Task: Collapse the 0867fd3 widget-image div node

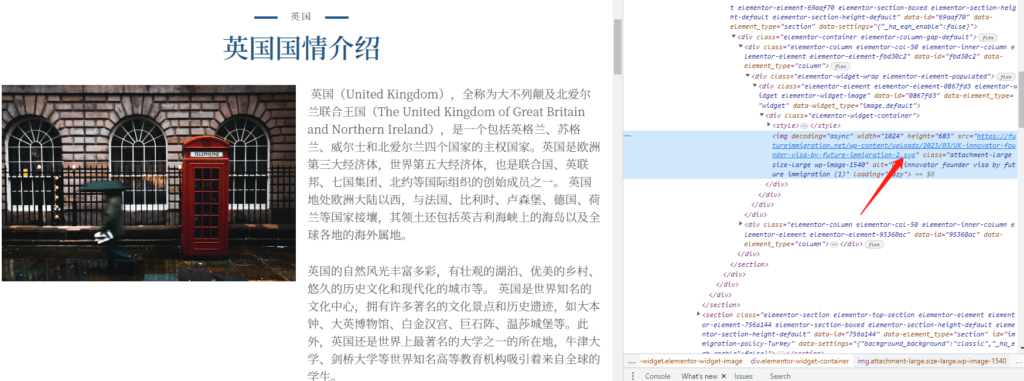Action: pos(755,86)
